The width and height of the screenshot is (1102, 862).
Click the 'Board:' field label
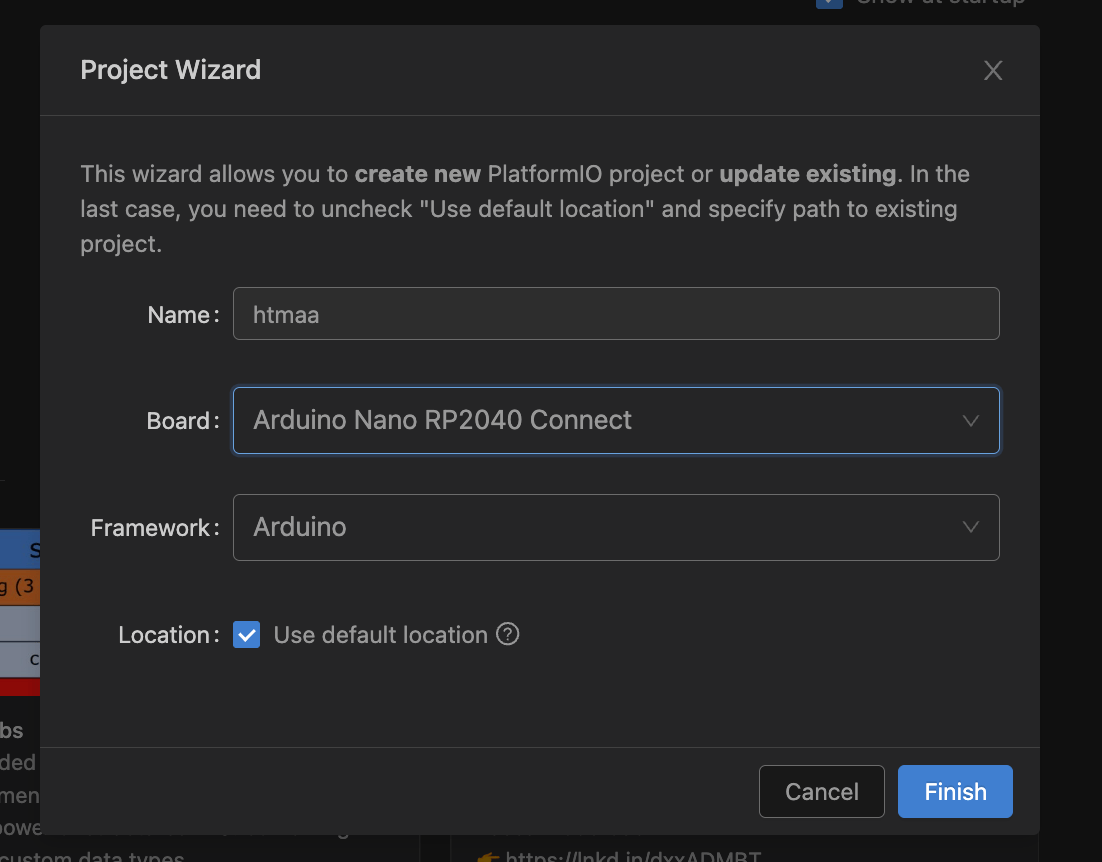coord(182,421)
